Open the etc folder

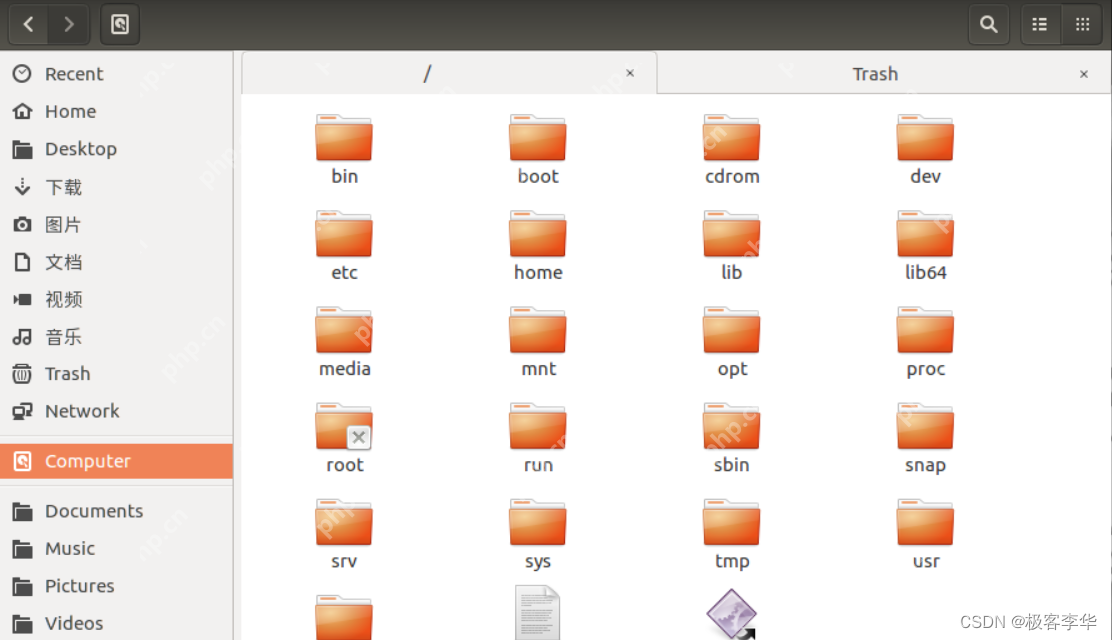(344, 236)
